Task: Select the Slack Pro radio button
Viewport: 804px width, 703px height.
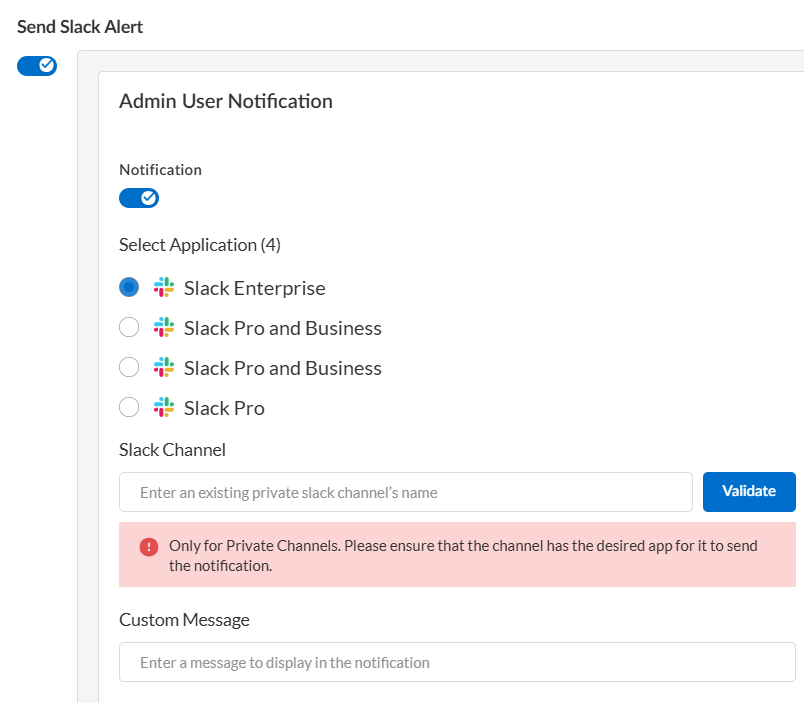Action: [129, 408]
